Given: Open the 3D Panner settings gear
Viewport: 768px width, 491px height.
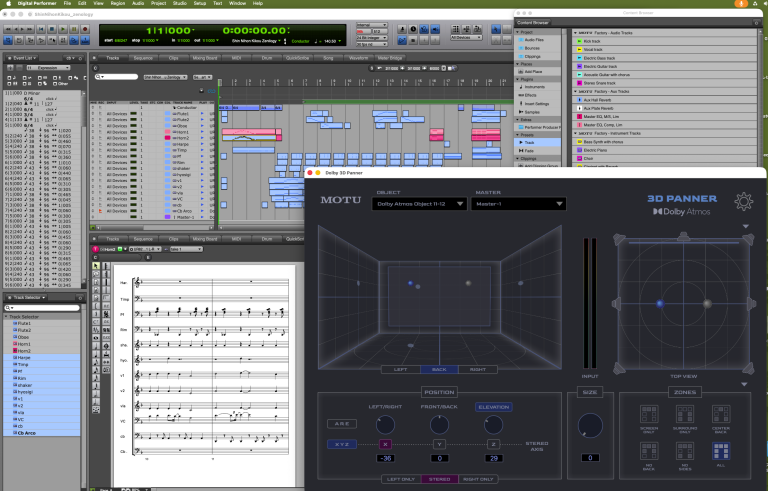Looking at the screenshot, I should point(744,201).
